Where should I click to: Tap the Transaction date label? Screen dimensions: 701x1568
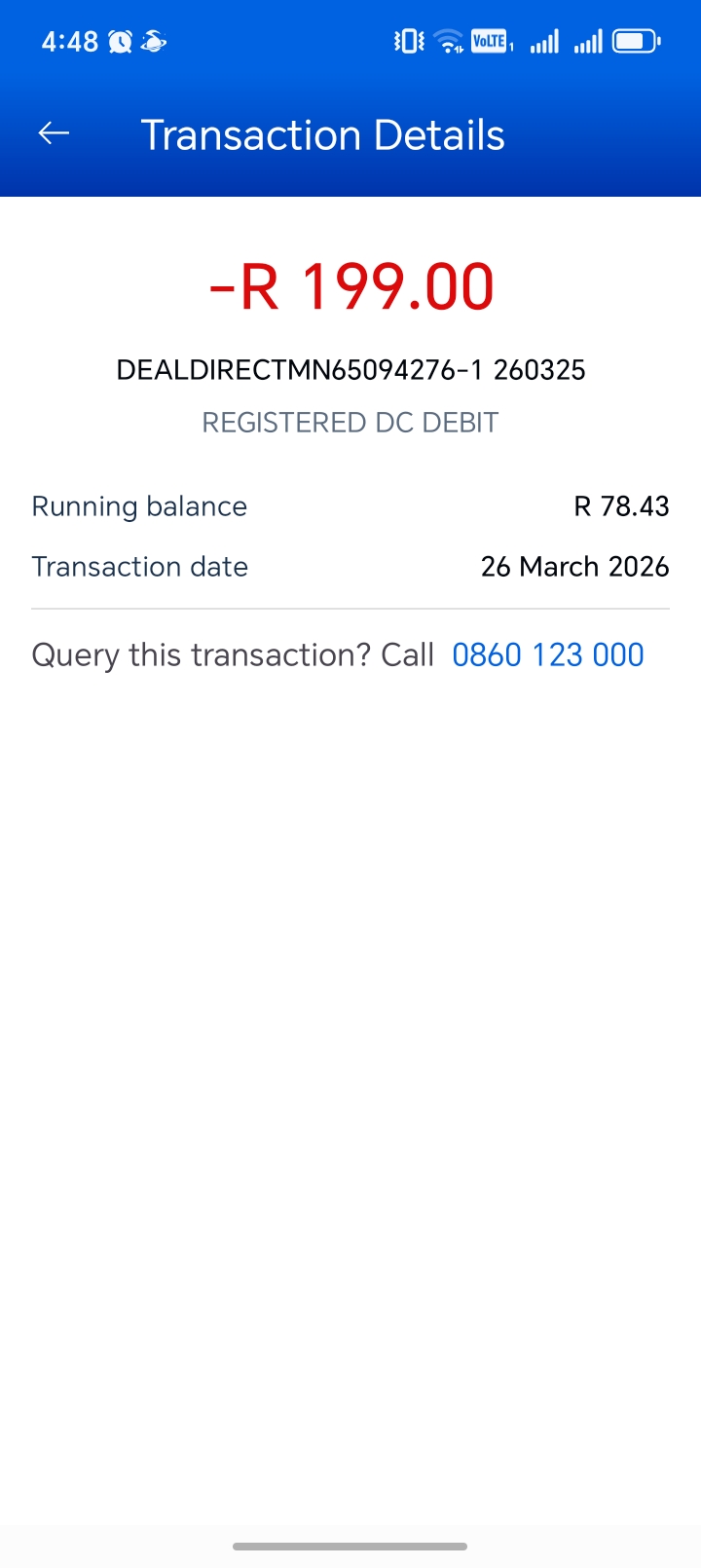point(140,567)
